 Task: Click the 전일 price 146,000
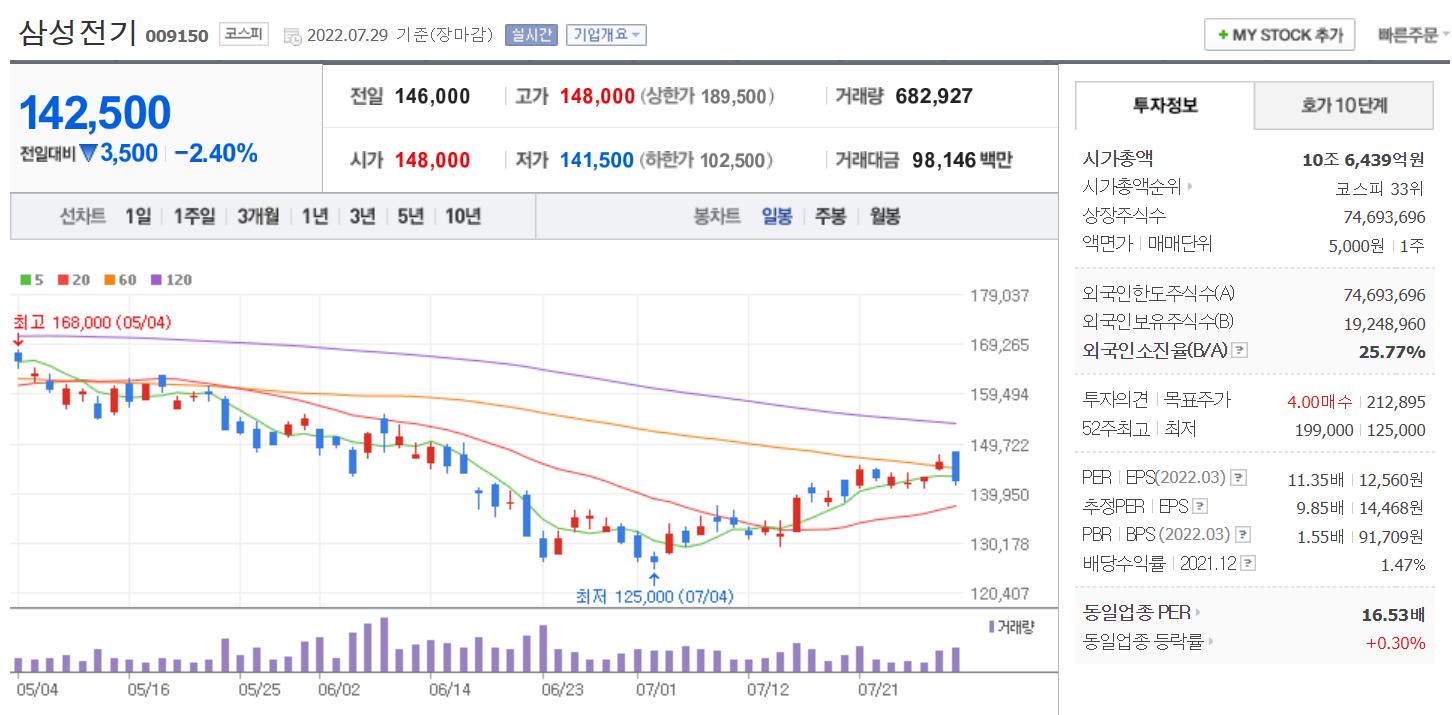(432, 97)
